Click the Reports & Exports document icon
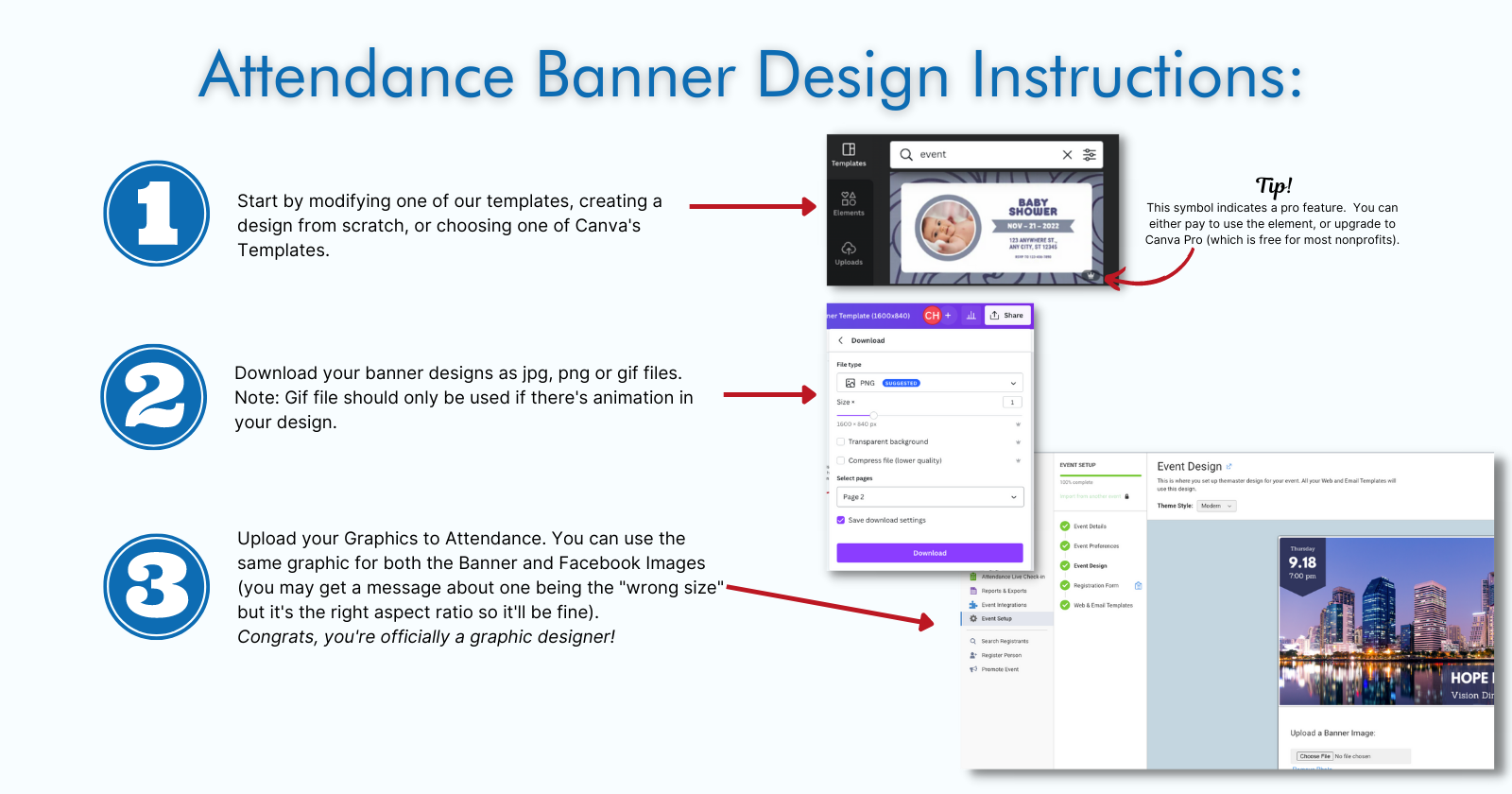 click(x=973, y=591)
